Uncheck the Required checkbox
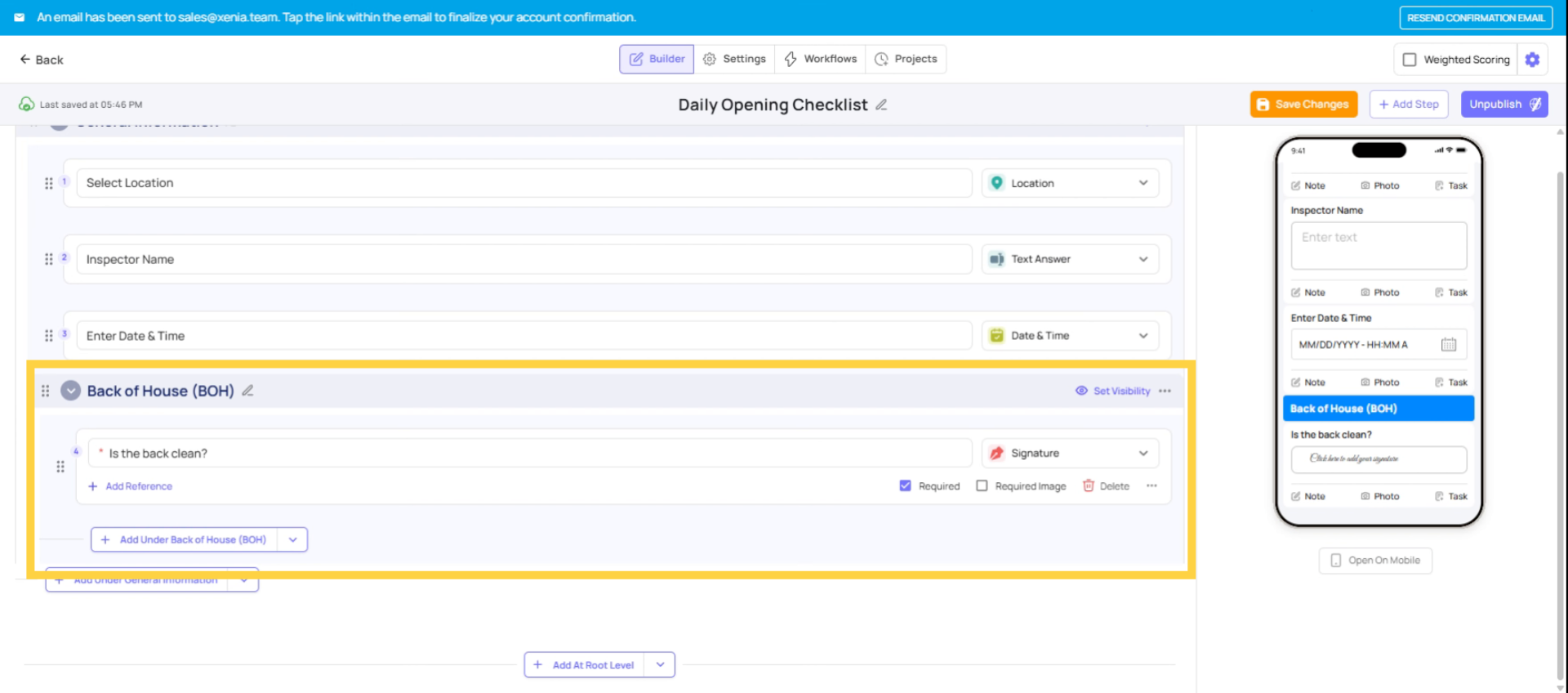Image resolution: width=1568 pixels, height=693 pixels. [905, 486]
